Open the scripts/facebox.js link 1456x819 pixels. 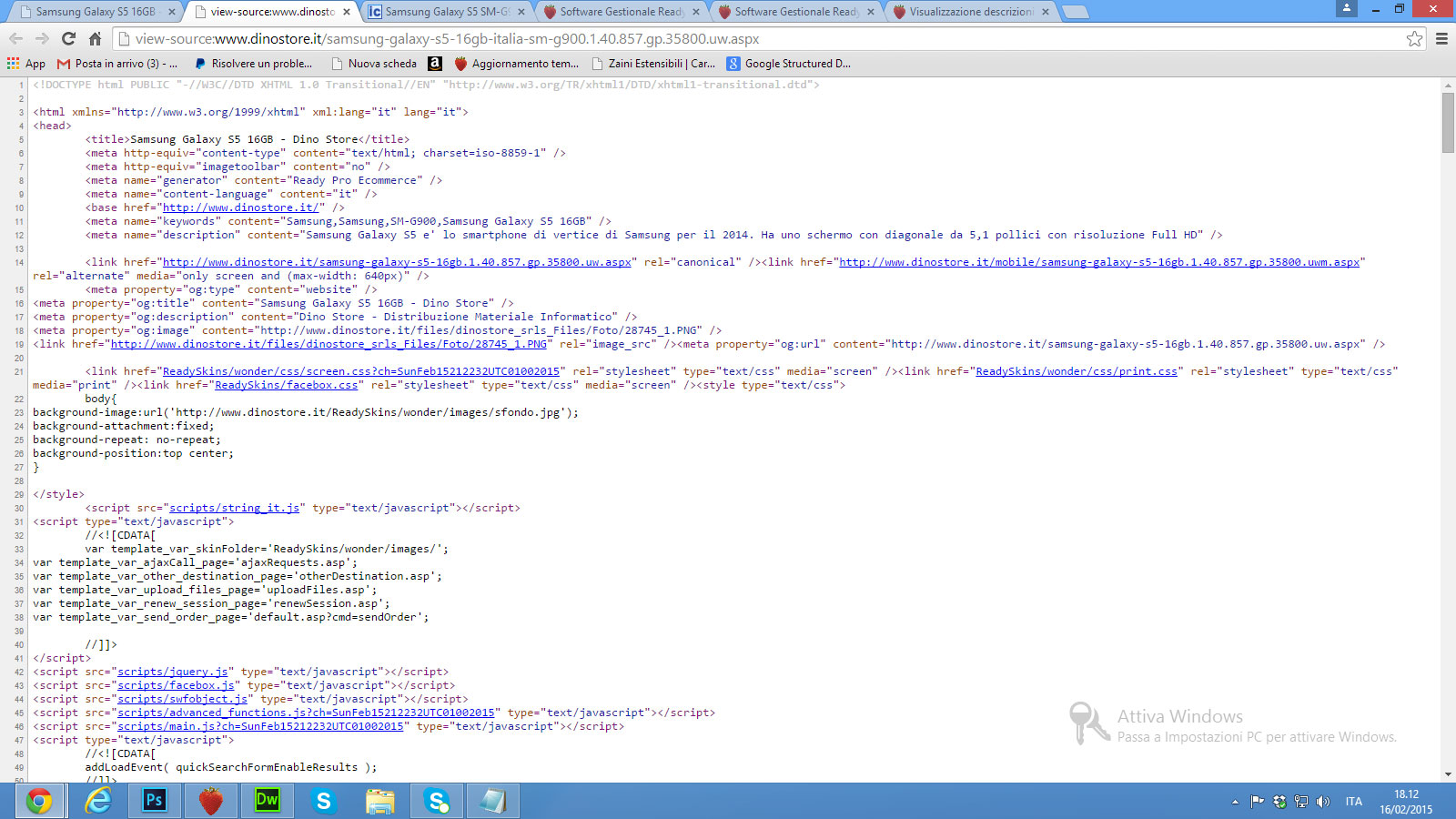pos(176,685)
